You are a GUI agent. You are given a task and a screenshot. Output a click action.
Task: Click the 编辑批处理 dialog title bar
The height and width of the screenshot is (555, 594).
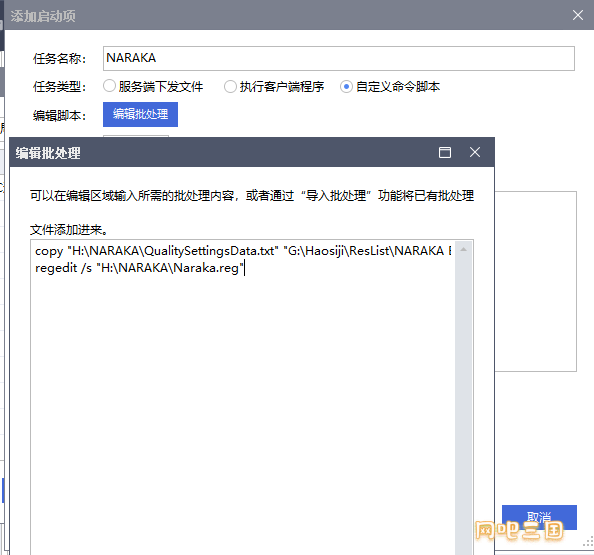coord(252,152)
